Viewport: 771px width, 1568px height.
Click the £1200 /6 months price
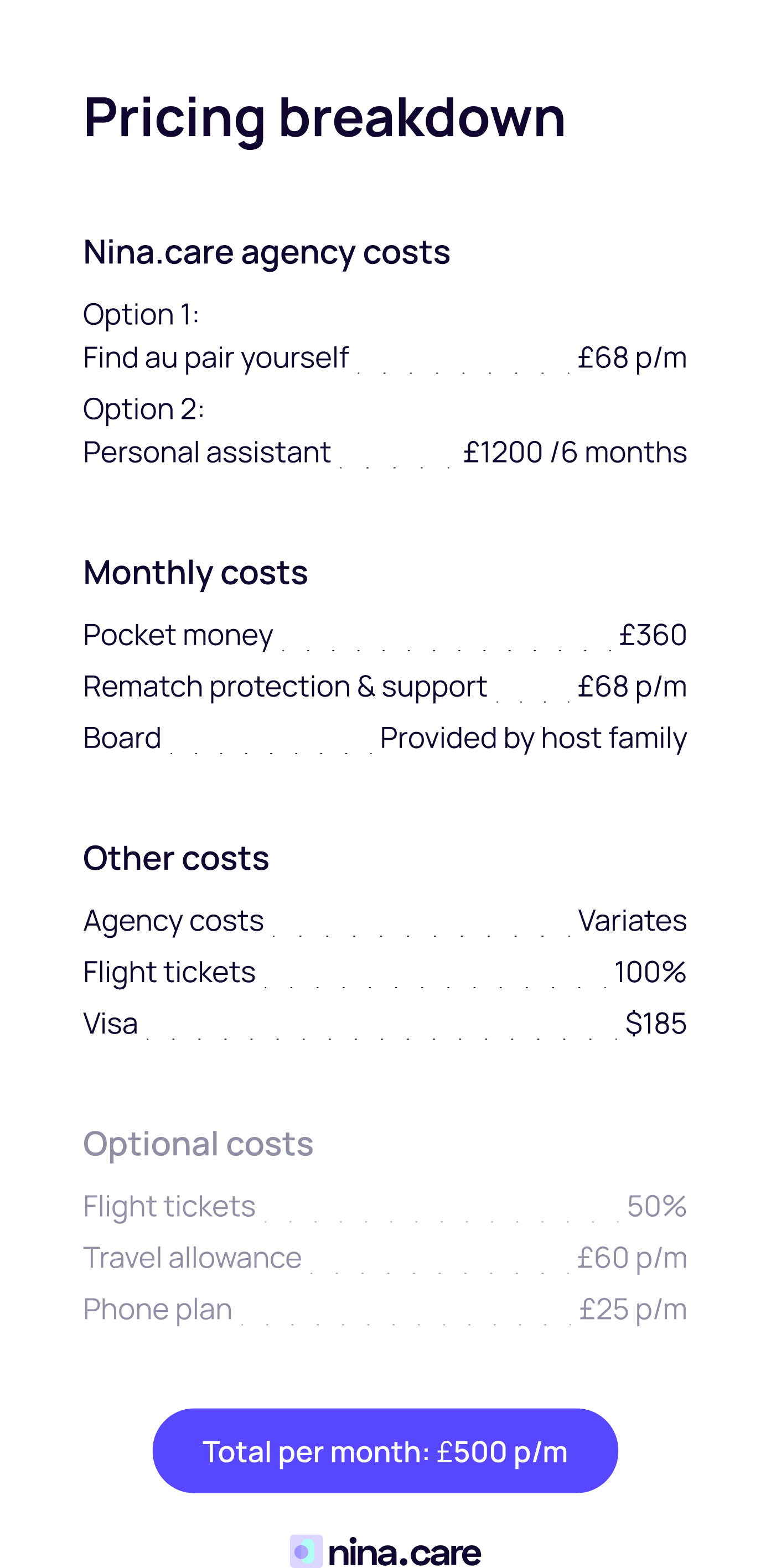point(575,452)
